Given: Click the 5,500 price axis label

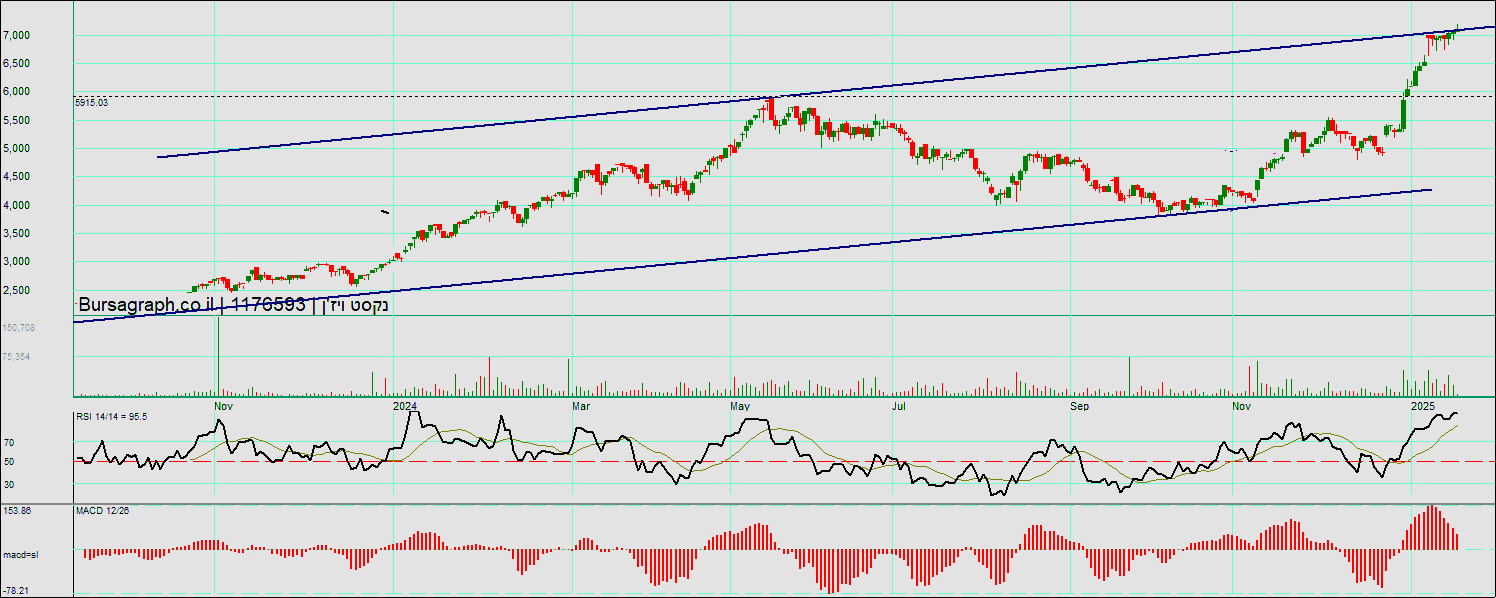Looking at the screenshot, I should (17, 120).
